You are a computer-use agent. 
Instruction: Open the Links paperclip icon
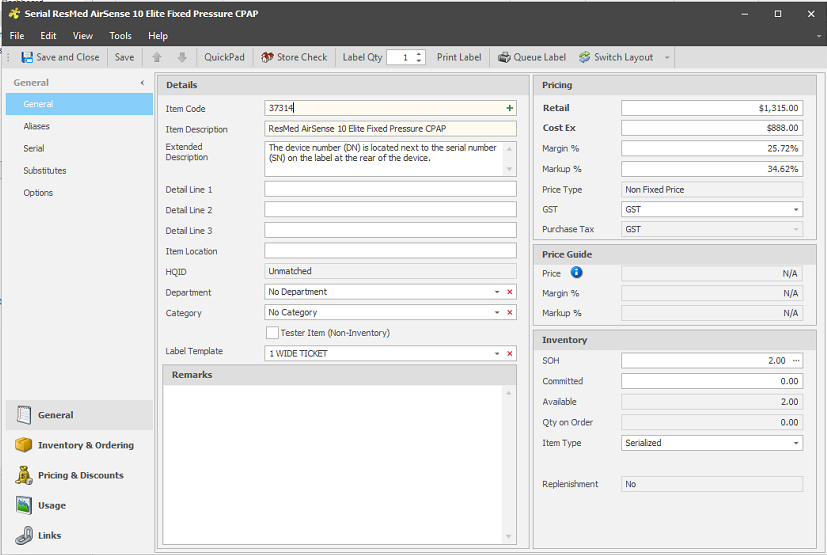click(24, 535)
